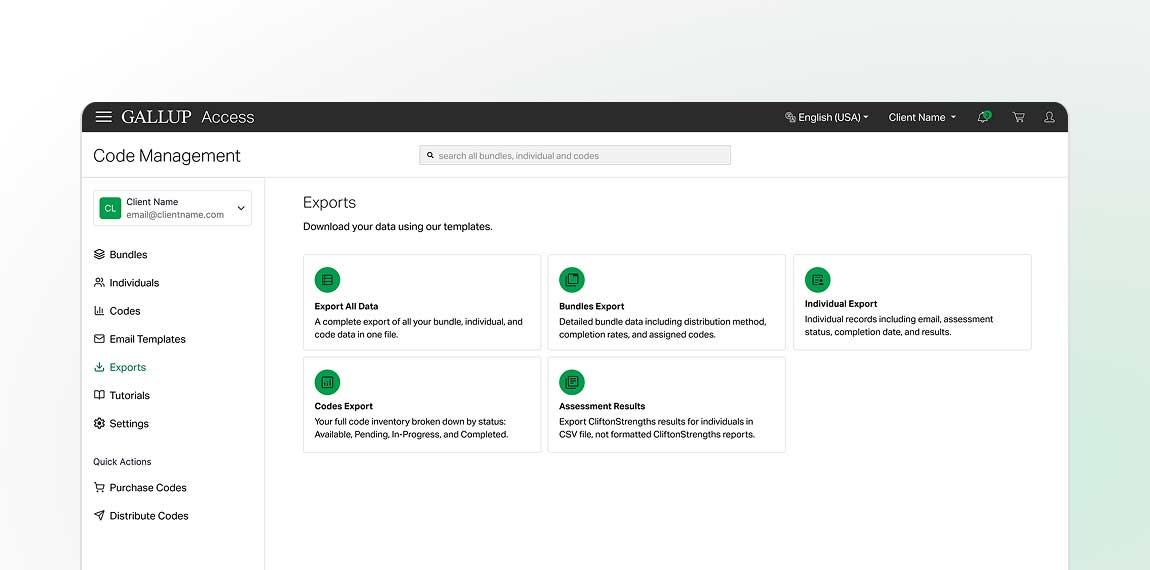Click the search magnifier icon
Image resolution: width=1150 pixels, height=570 pixels.
point(431,156)
